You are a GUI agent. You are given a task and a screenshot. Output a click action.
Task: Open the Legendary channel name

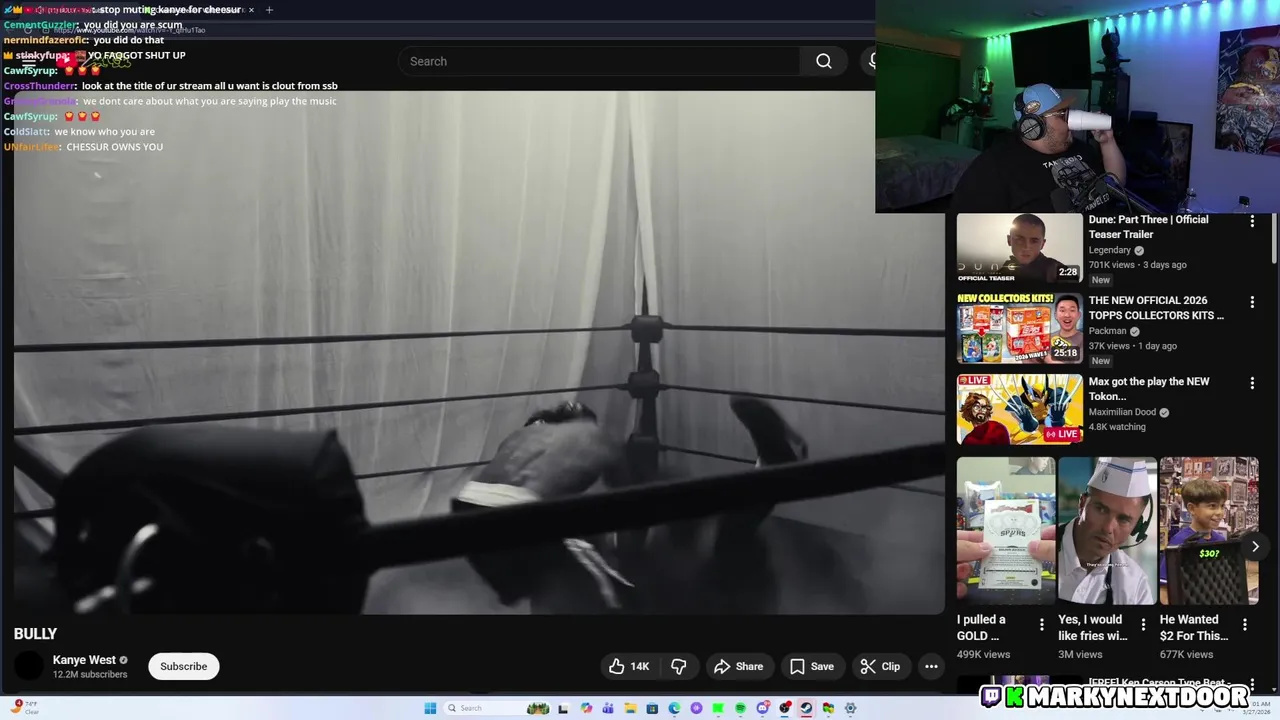click(x=1110, y=250)
